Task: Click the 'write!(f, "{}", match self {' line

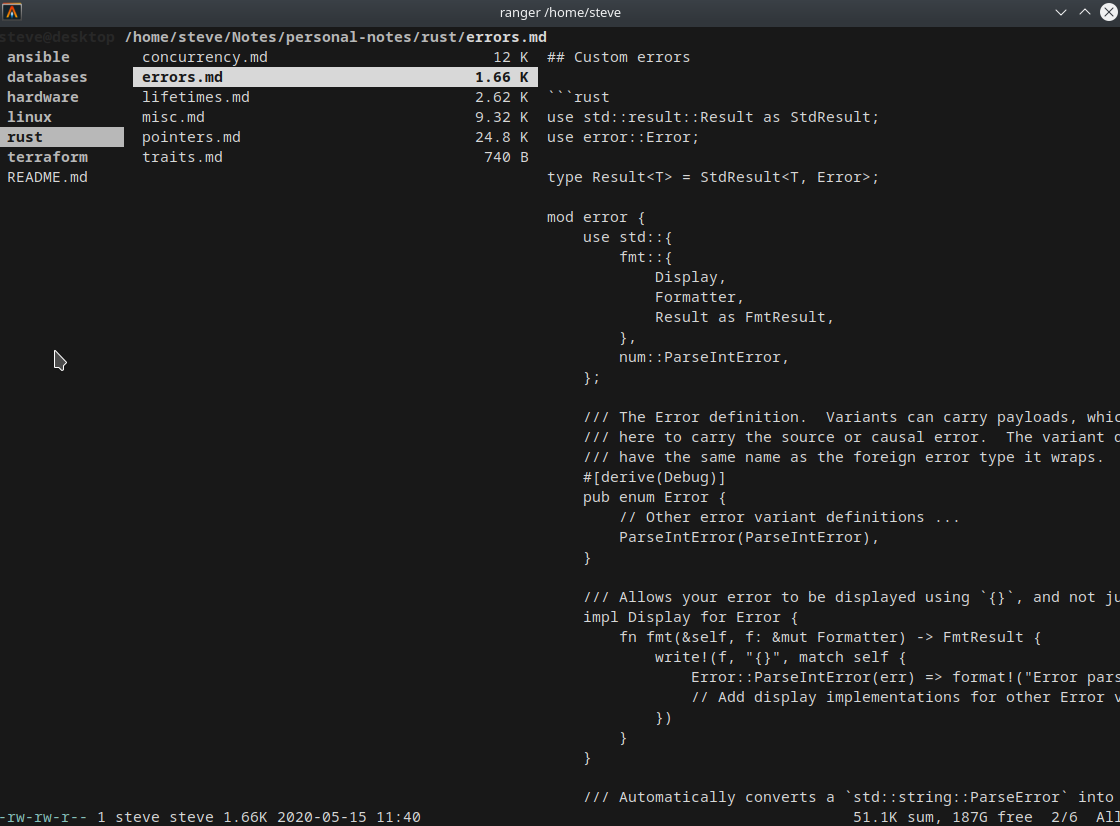Action: click(780, 657)
